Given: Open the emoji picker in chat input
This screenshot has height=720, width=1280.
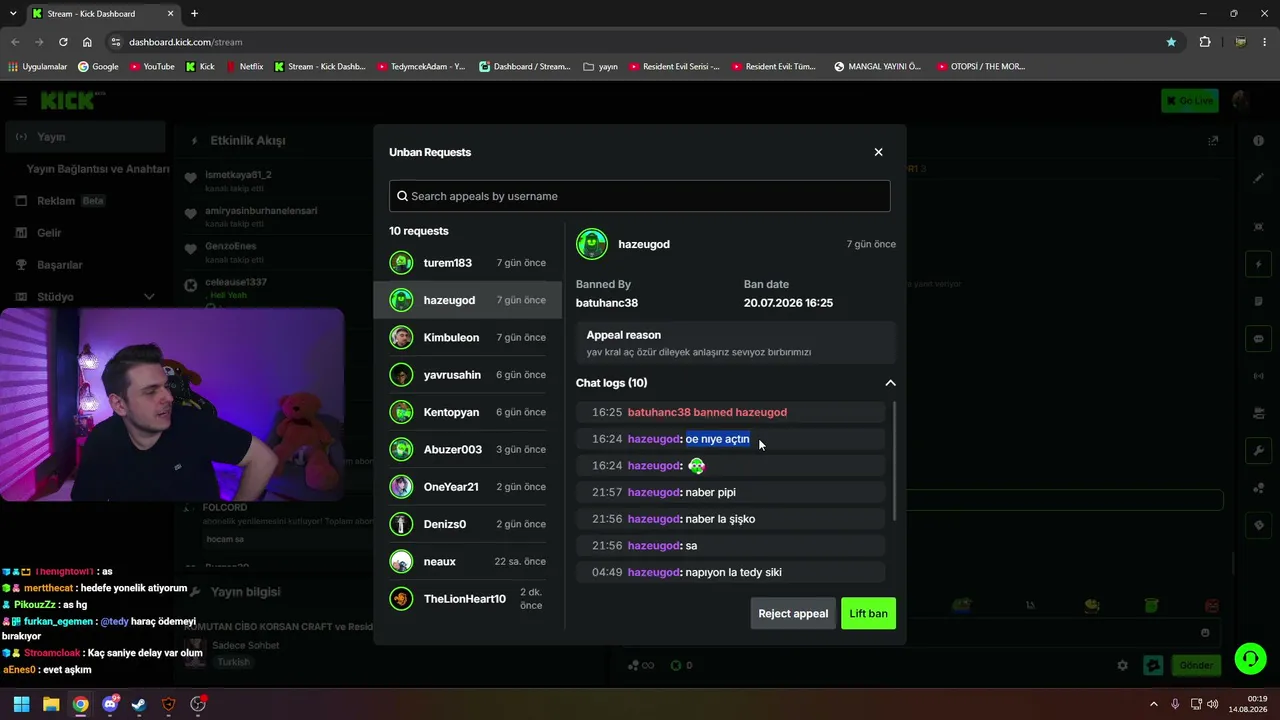Looking at the screenshot, I should (1205, 633).
